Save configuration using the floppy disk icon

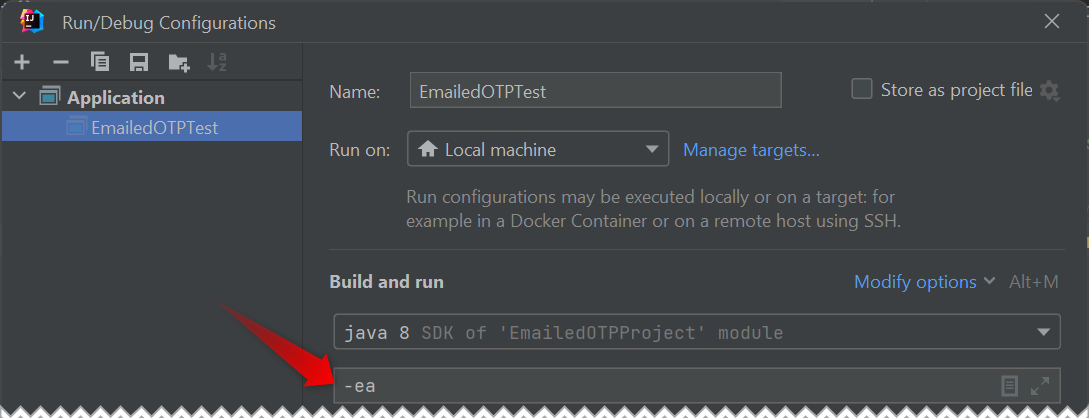pos(139,62)
